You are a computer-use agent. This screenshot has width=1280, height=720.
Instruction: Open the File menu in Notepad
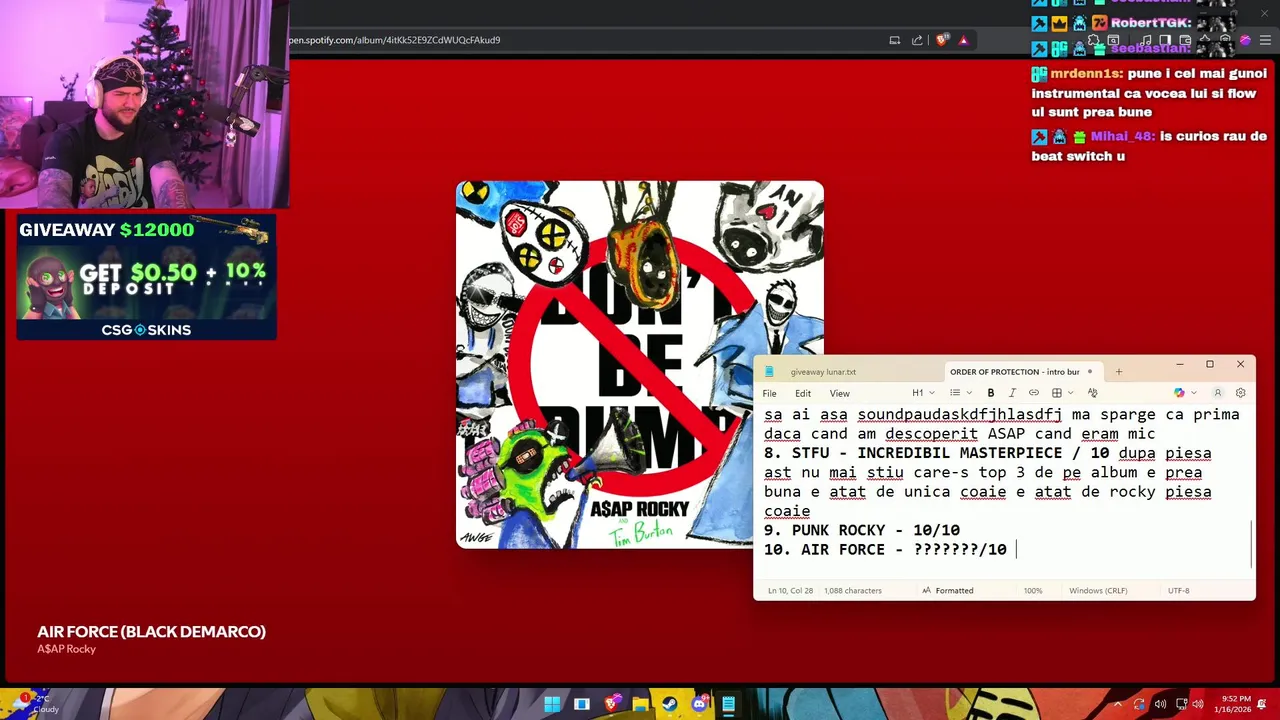(x=769, y=393)
